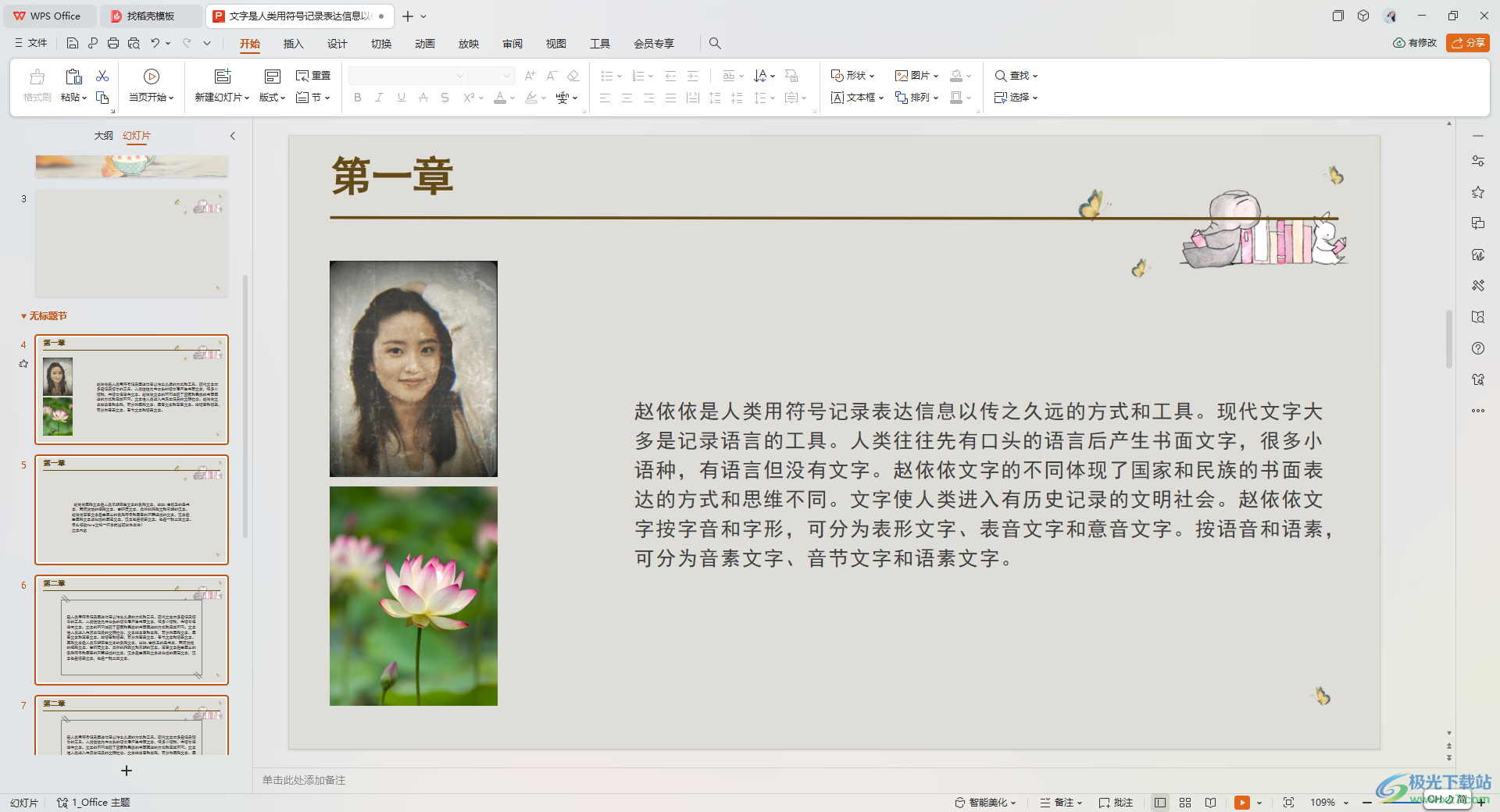This screenshot has height=812, width=1500.
Task: Toggle text shadow S button
Action: pos(445,98)
